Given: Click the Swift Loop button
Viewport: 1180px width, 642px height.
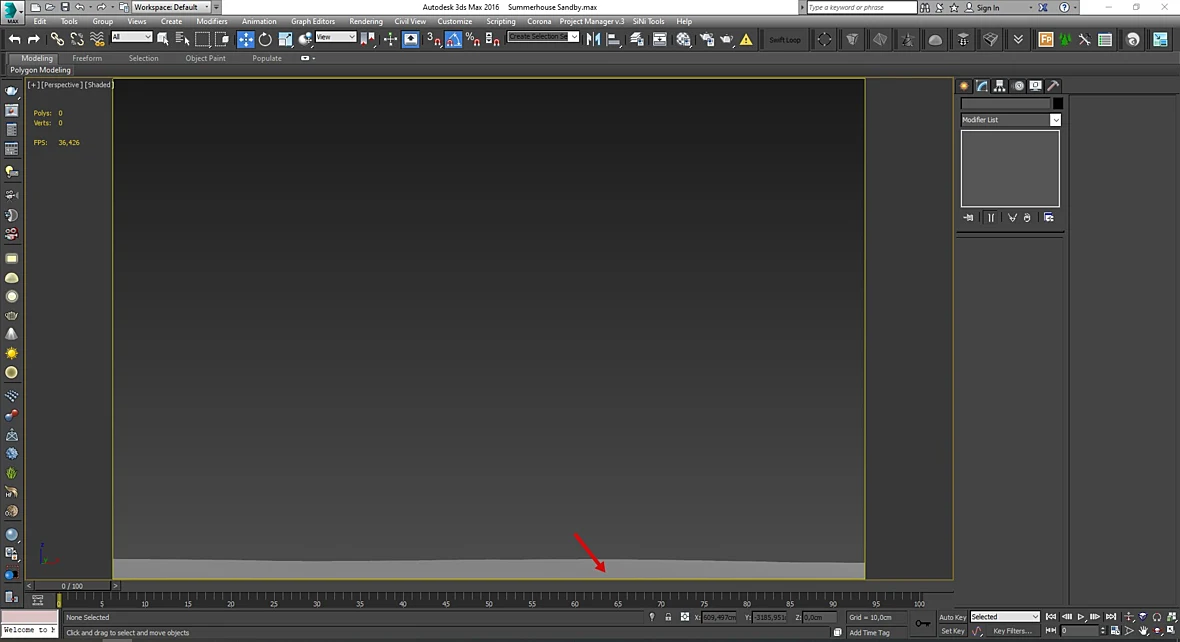Looking at the screenshot, I should [785, 40].
